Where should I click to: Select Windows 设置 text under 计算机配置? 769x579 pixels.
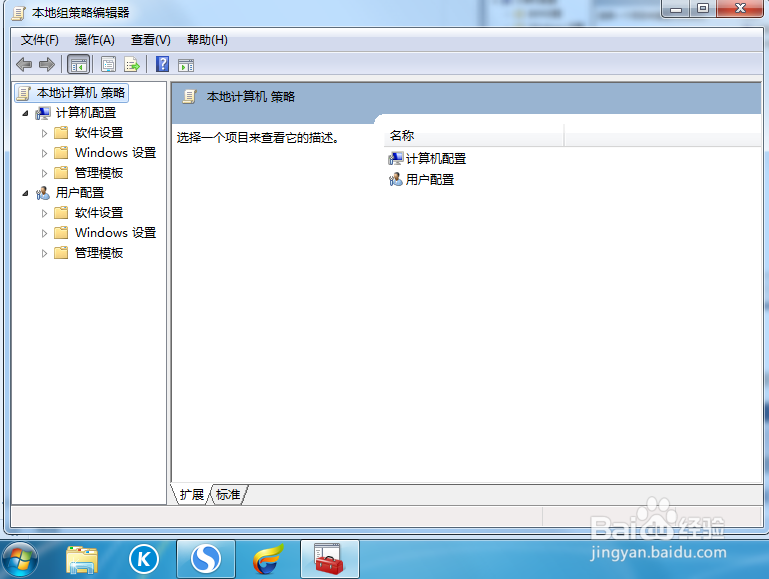pos(115,153)
